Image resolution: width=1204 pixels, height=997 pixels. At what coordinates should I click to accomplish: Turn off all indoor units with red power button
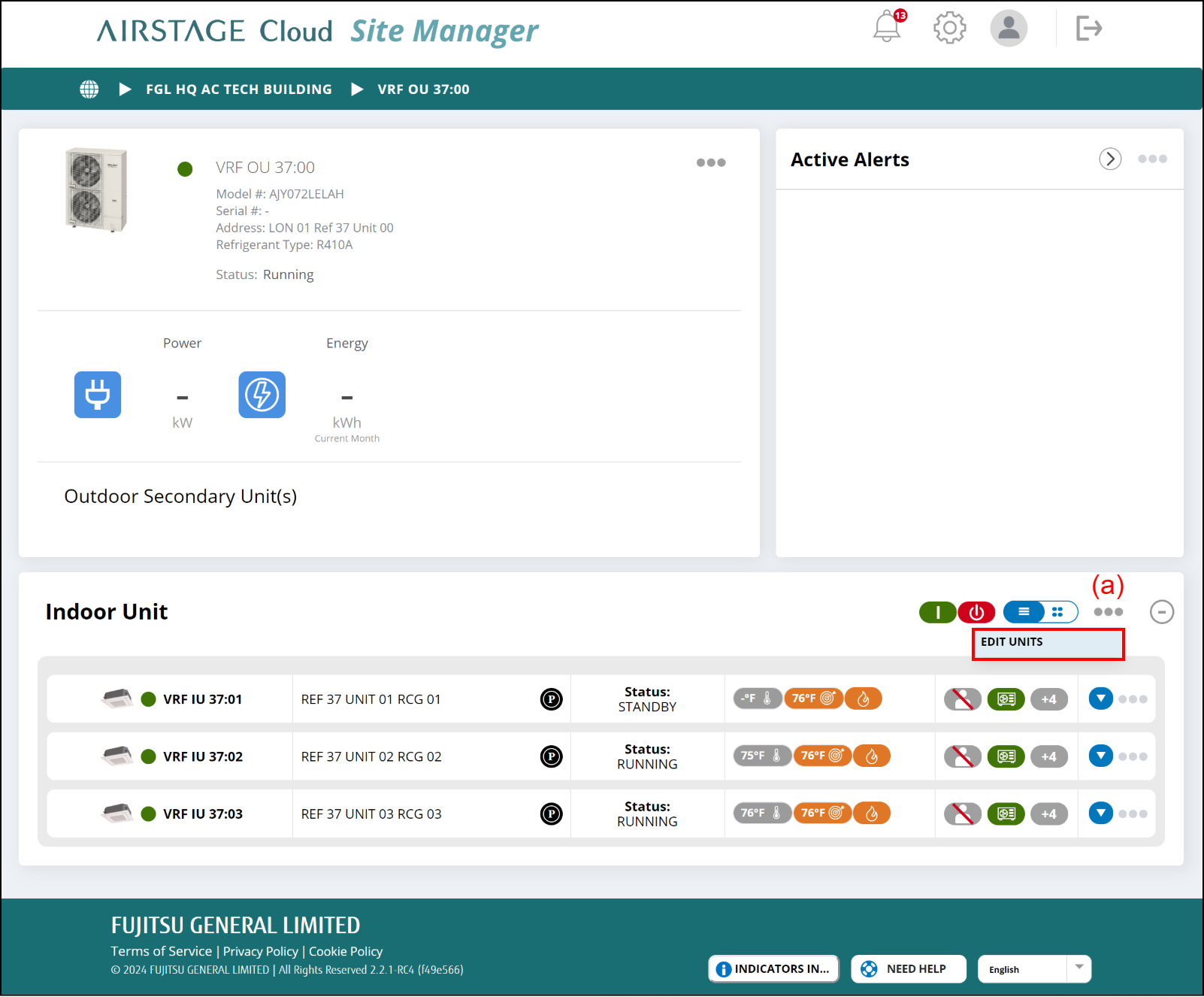tap(976, 612)
